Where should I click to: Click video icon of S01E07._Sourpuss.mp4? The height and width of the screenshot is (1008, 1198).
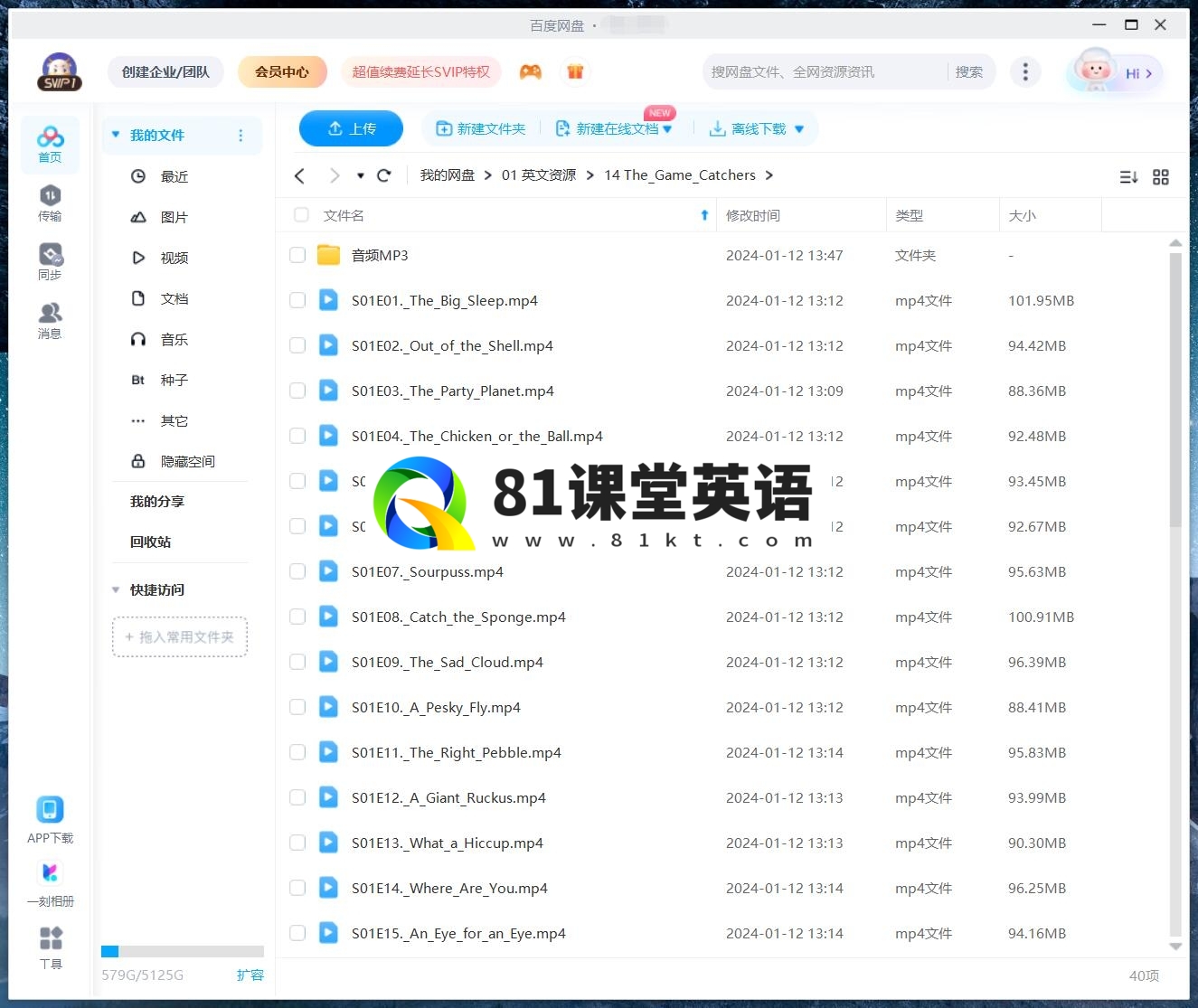[328, 571]
